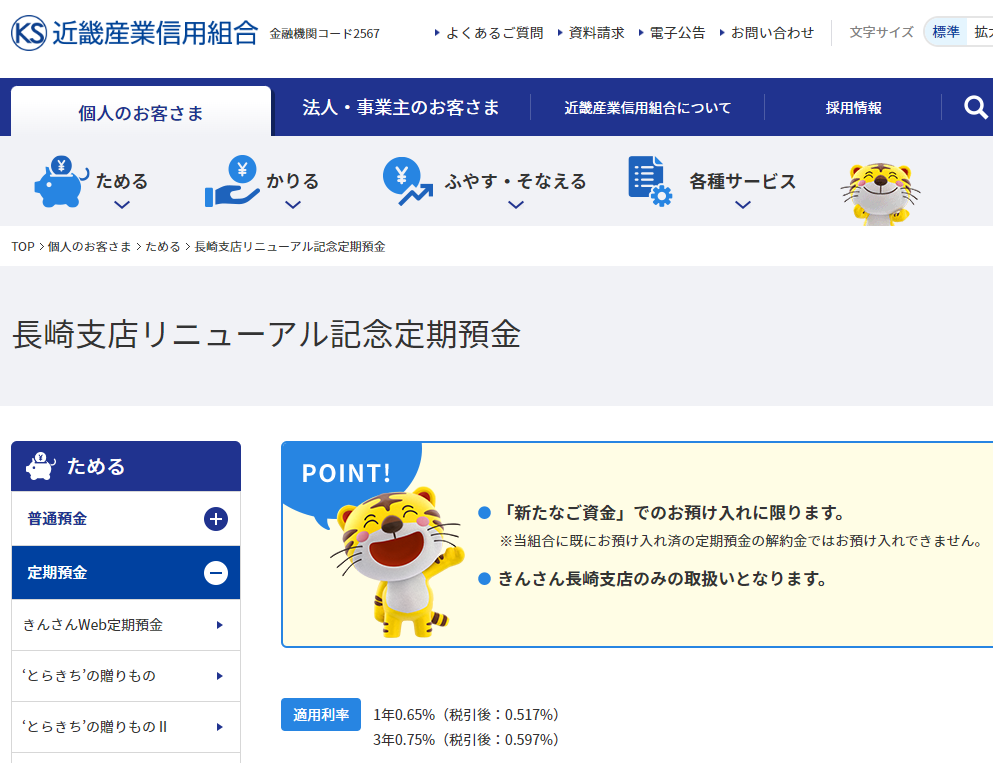Open the 各種サービス navigation menu

742,181
